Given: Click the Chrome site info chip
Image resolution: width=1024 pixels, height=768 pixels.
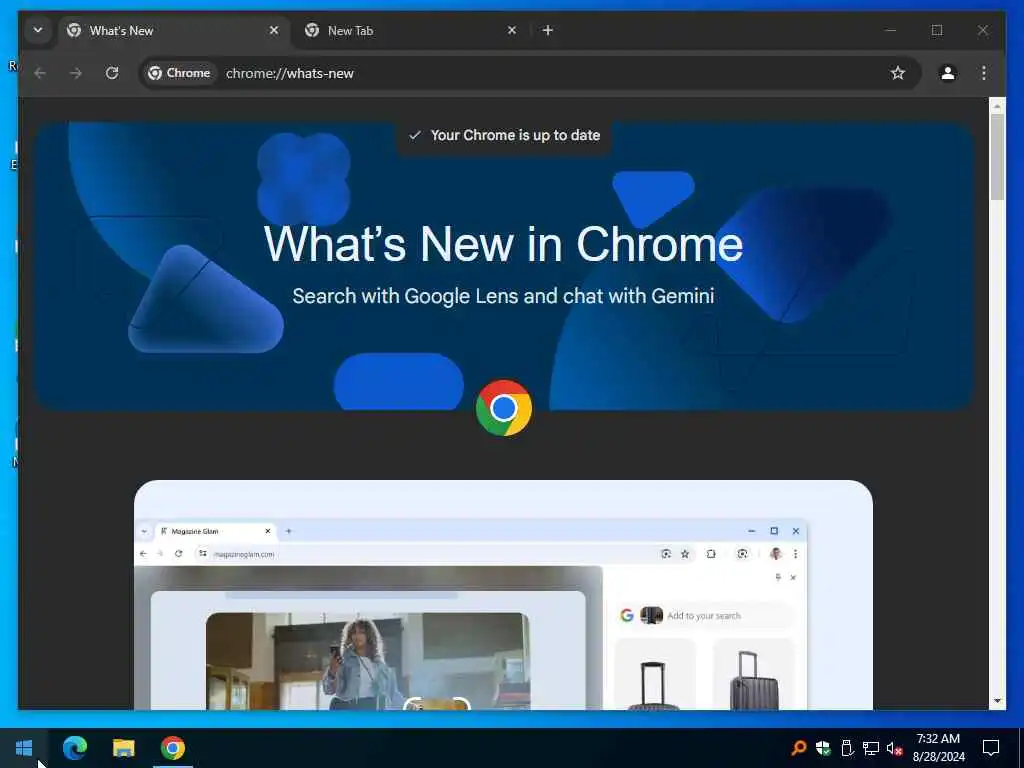Looking at the screenshot, I should click(180, 73).
